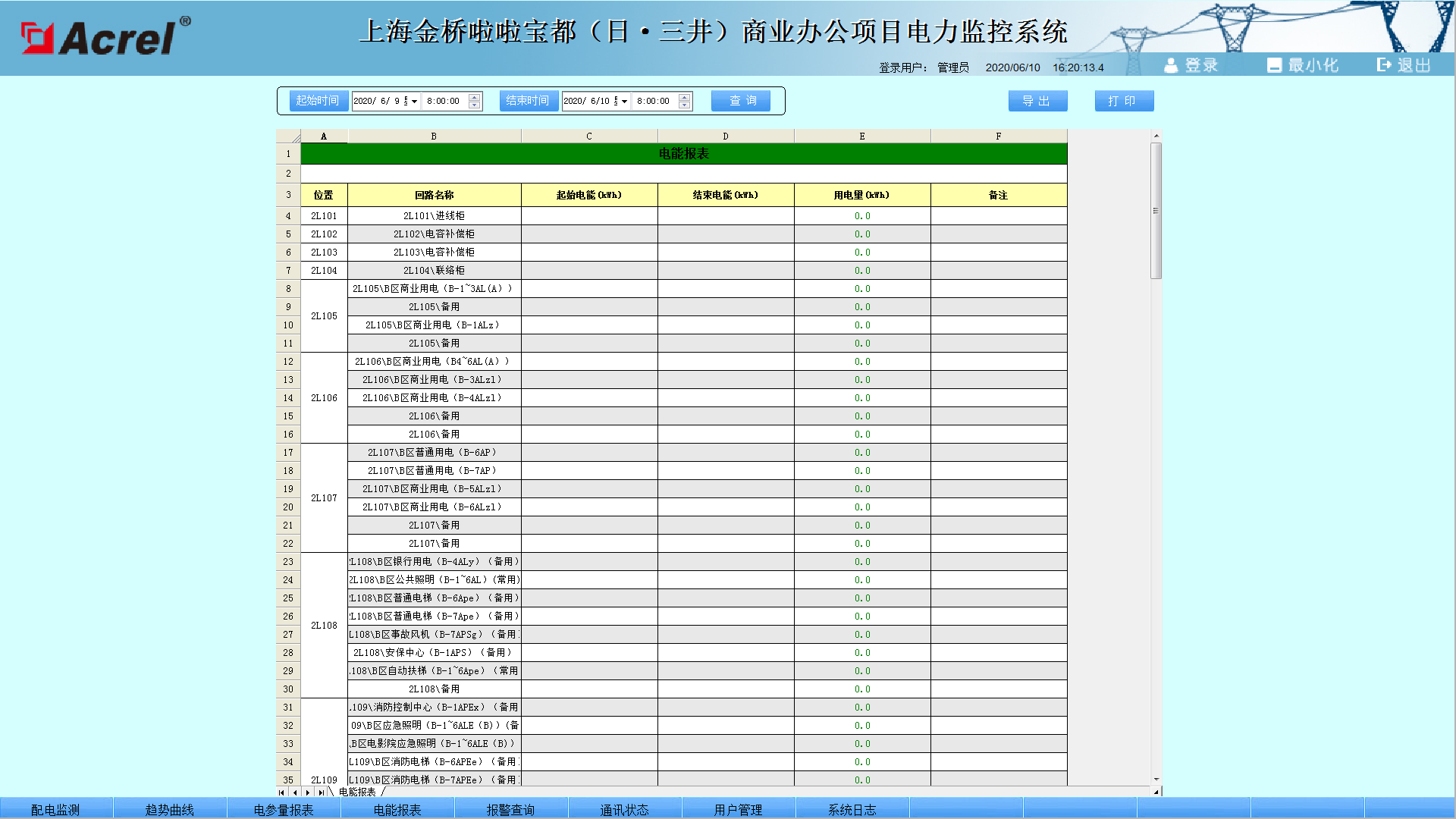This screenshot has width=1456, height=819.
Task: Click the 2L107\B区普通用电（B-6AP） cell
Action: tap(434, 453)
